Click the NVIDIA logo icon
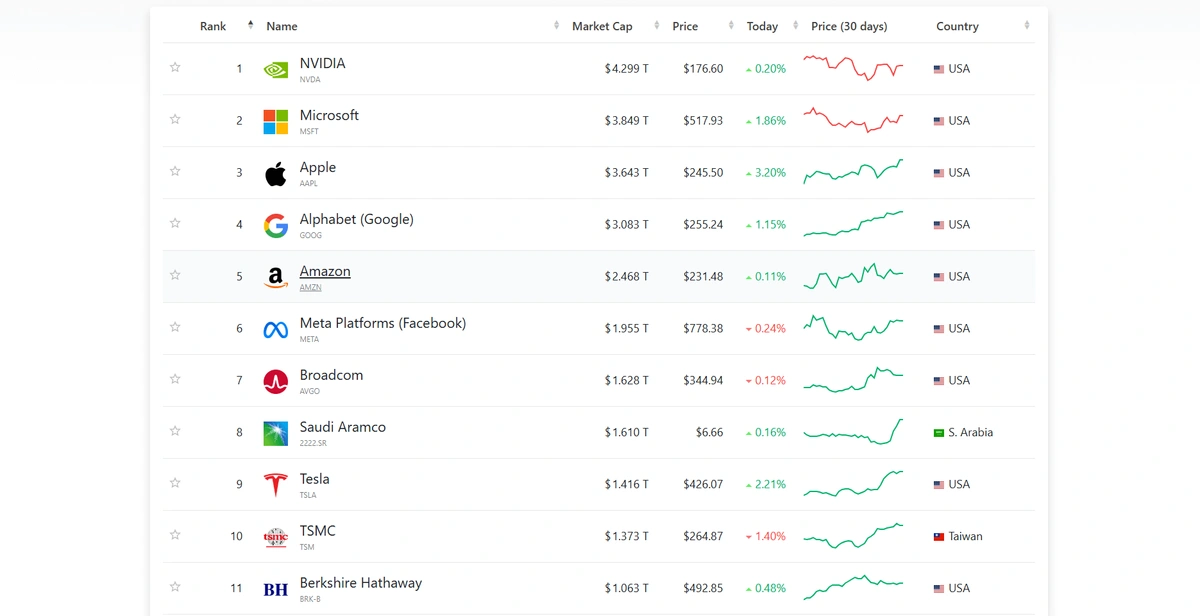 point(275,70)
